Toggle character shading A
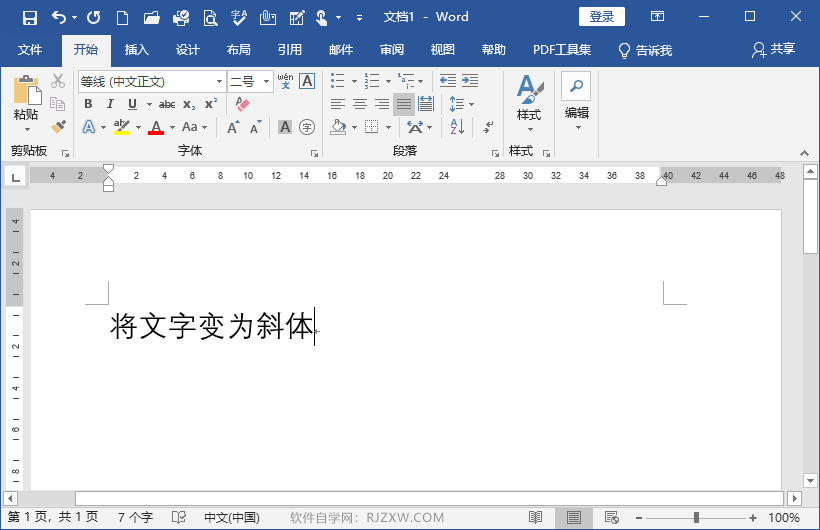The width and height of the screenshot is (820, 530). point(285,127)
